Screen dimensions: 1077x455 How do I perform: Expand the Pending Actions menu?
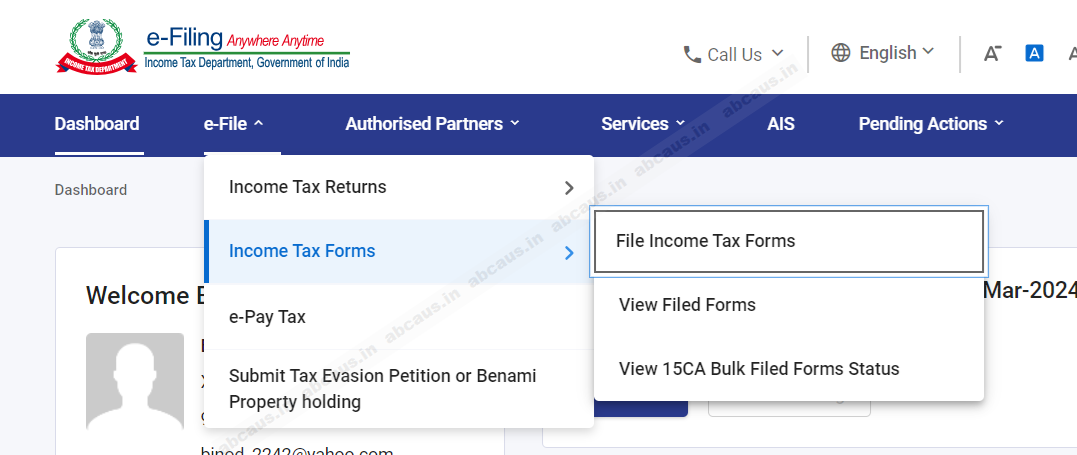(931, 124)
